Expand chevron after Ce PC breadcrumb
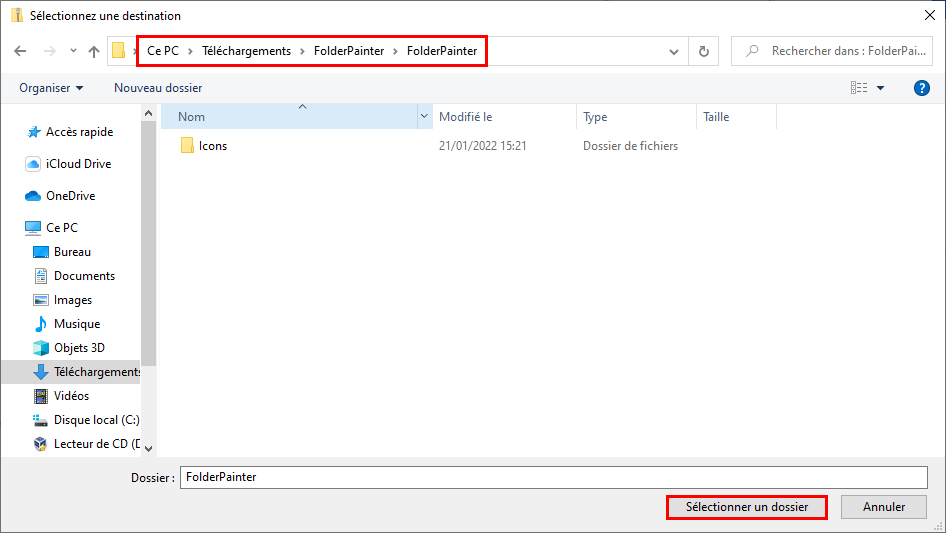Viewport: 946px width, 533px height. point(190,51)
